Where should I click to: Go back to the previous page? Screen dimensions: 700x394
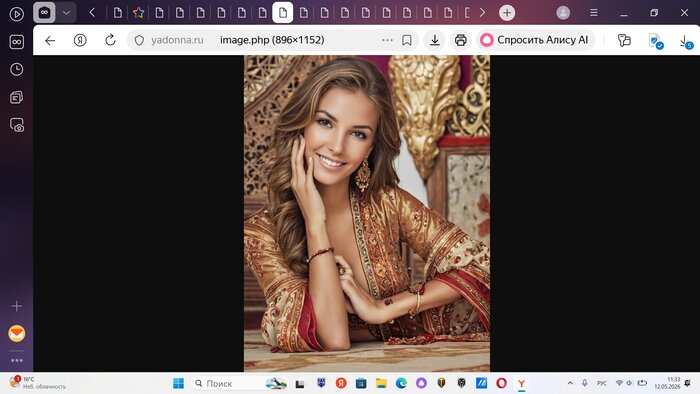50,41
